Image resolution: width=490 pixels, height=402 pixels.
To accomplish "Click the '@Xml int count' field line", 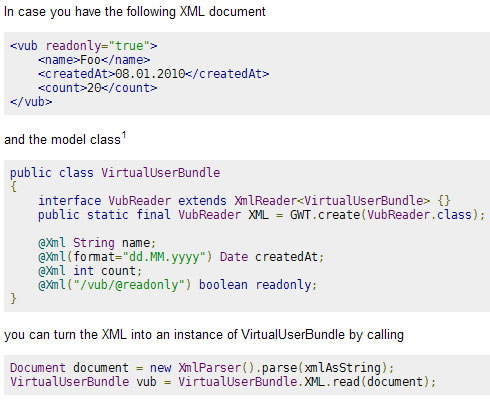I will click(90, 271).
